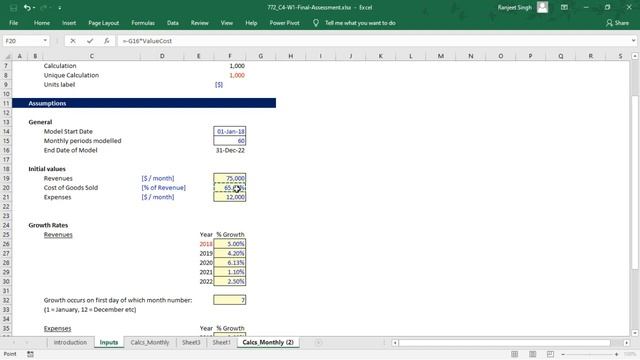Switch to the Insert ribbon tab
This screenshot has width=640, height=360.
click(69, 23)
